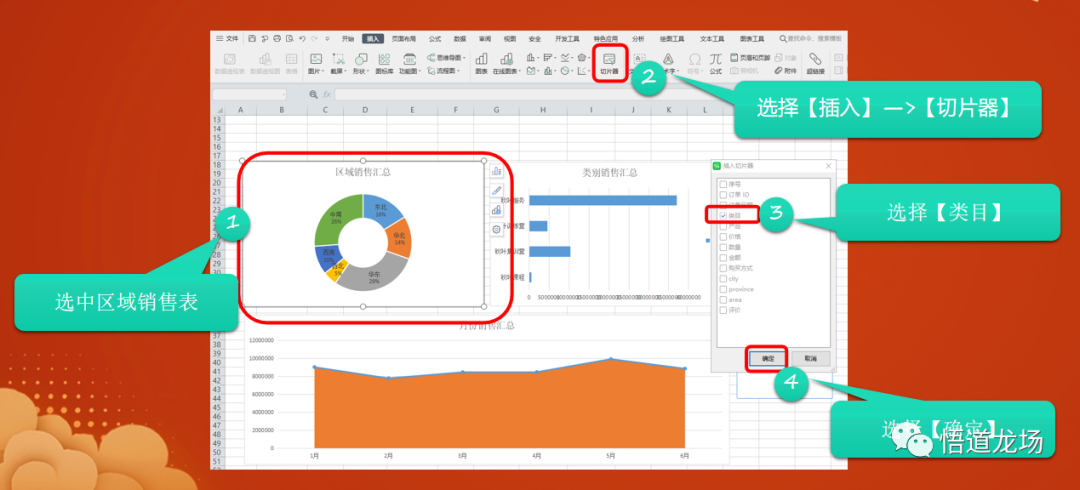1080x490 pixels.
Task: Check the province checkbox
Action: tap(723, 289)
